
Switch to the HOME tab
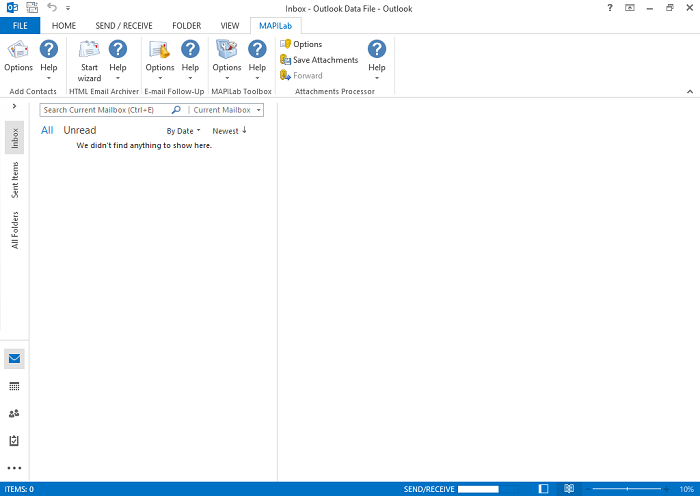[x=64, y=25]
